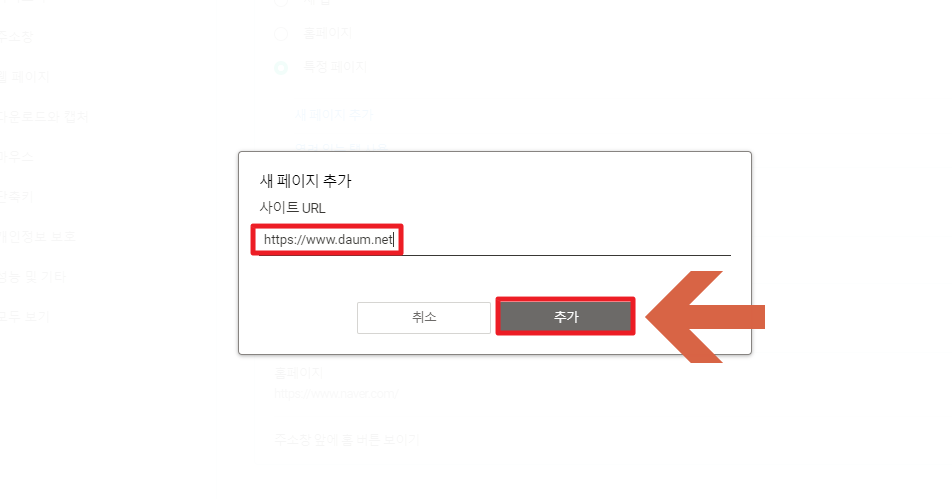Open the 개인정보 보호 sidebar section
Viewport: 952px width, 499px height.
[x=38, y=237]
